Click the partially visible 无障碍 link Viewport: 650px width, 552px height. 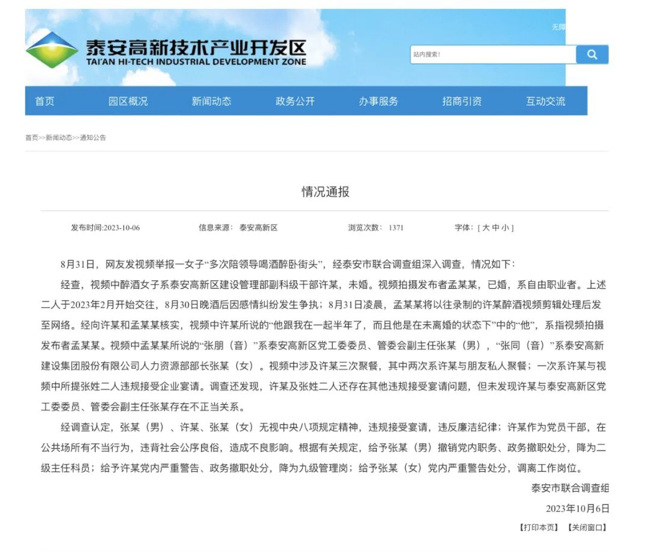[x=559, y=27]
